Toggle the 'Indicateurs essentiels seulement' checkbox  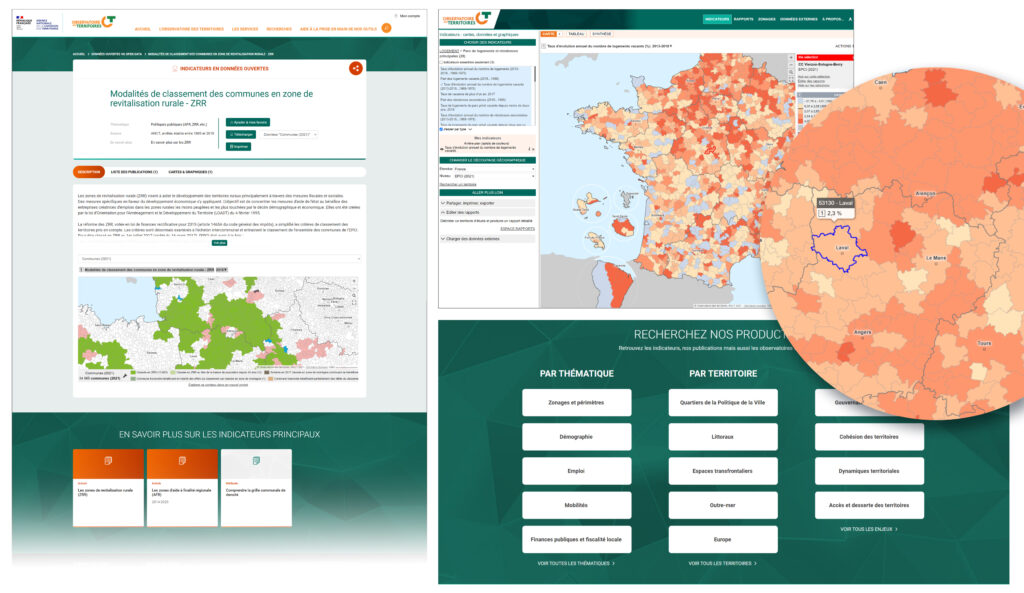pos(442,61)
